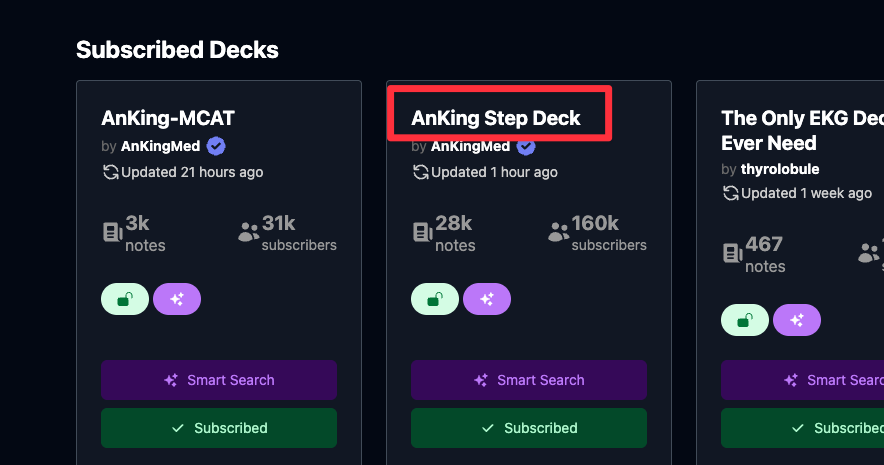The image size is (884, 465).
Task: Click the AnKing Step Deck verified badge
Action: tap(526, 146)
